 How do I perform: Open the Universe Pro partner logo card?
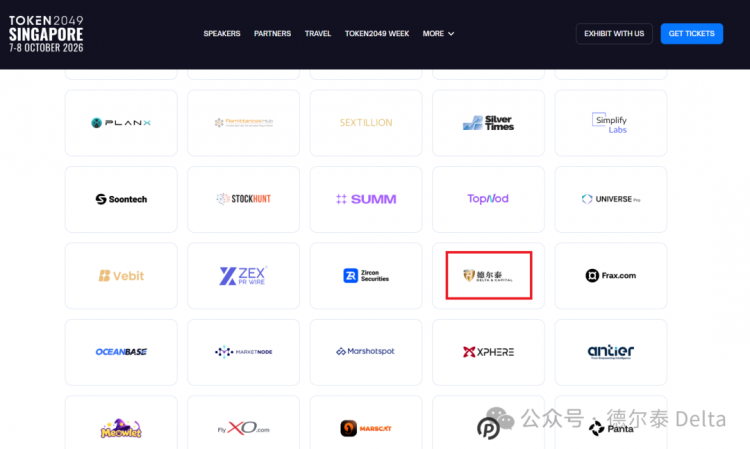(611, 199)
